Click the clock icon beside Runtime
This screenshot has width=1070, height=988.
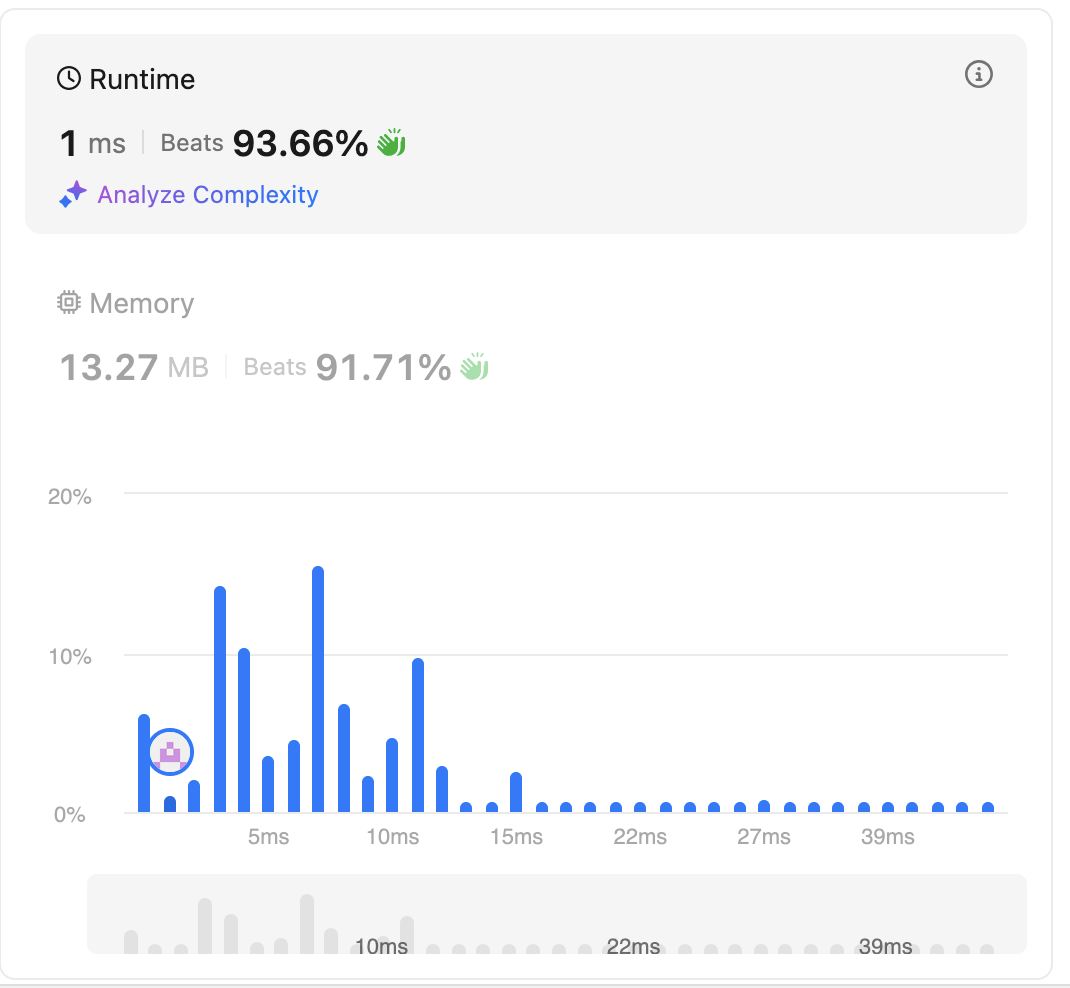pyautogui.click(x=69, y=78)
